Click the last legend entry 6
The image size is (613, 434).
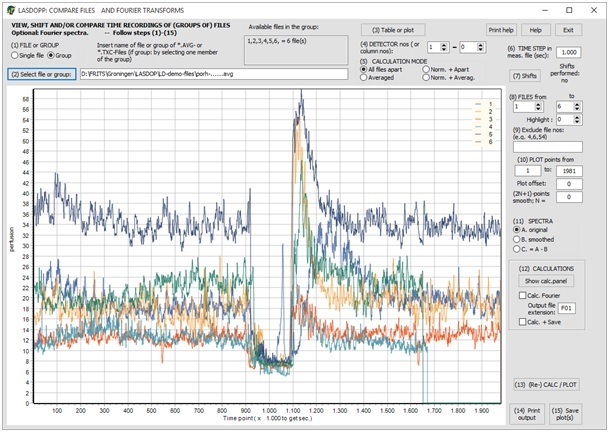coord(484,142)
